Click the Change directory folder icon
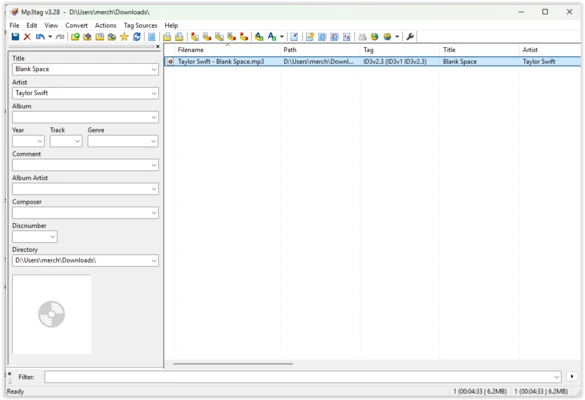 point(75,37)
